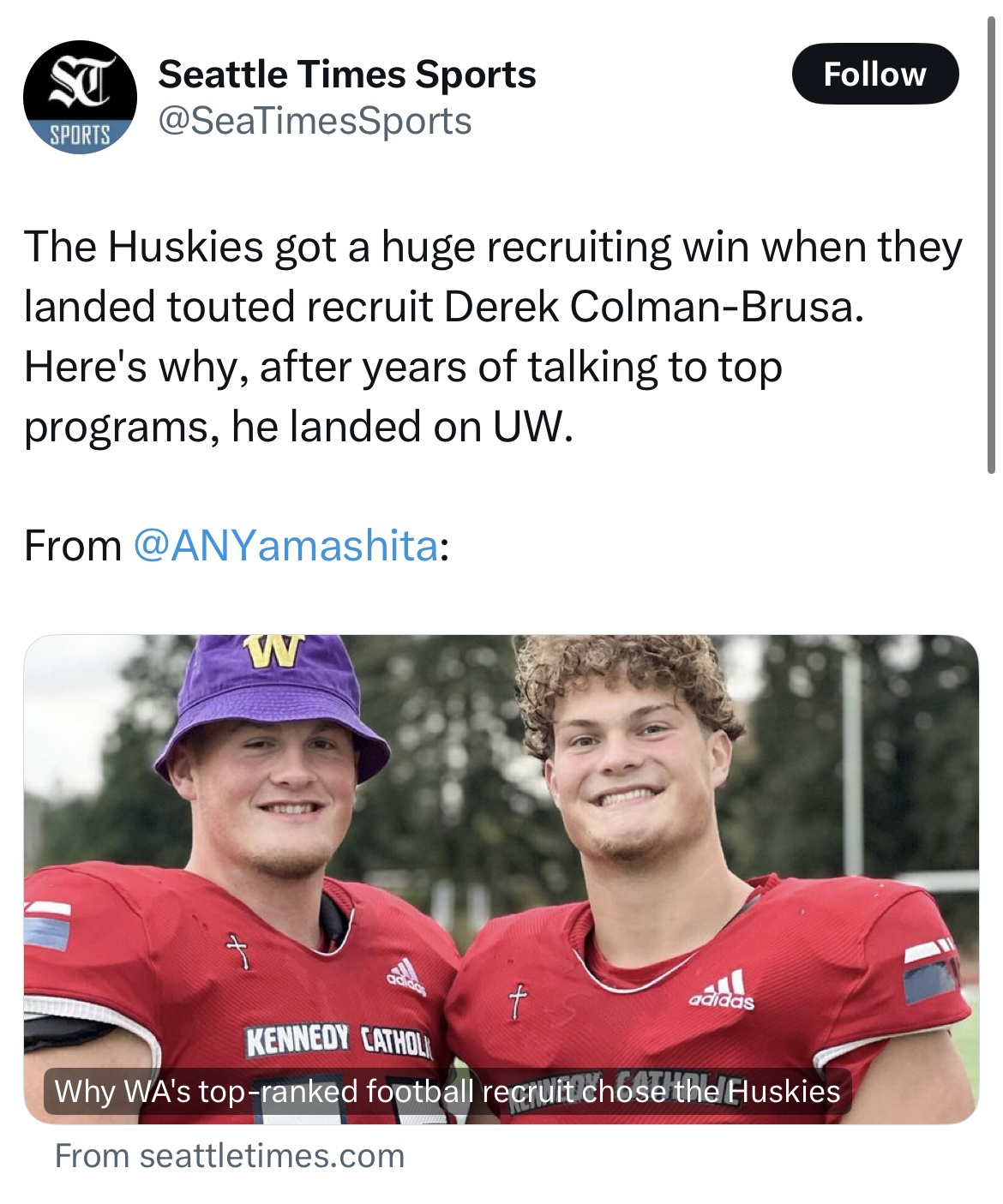Image resolution: width=1003 pixels, height=1204 pixels.
Task: Click the @SeaTimesSports handle
Action: tap(315, 121)
